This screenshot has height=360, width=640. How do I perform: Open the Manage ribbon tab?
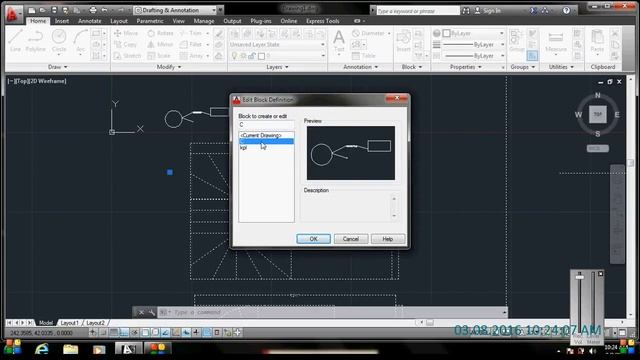click(204, 21)
